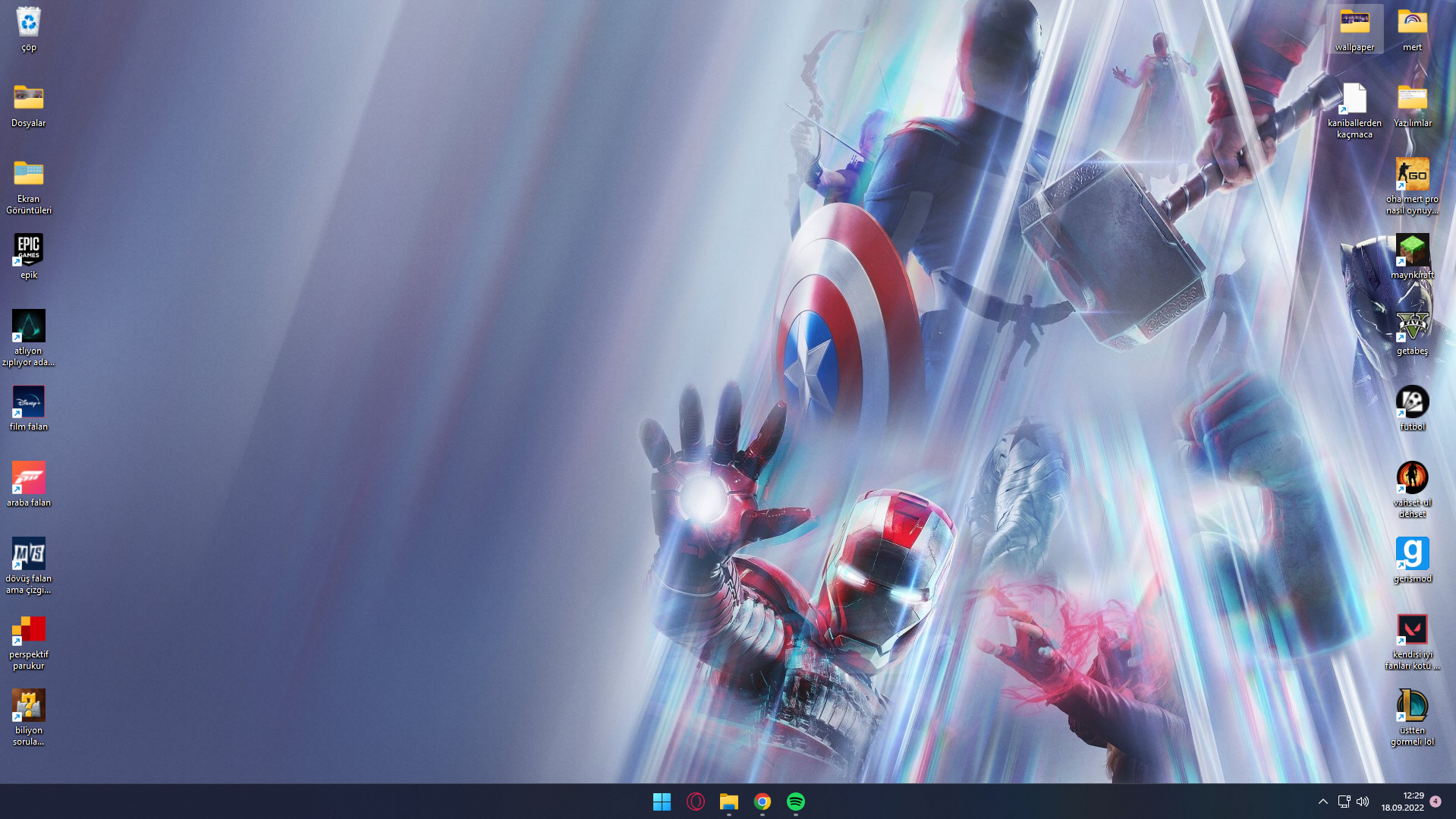This screenshot has width=1456, height=819.
Task: Open Spotify from the taskbar
Action: [x=795, y=802]
